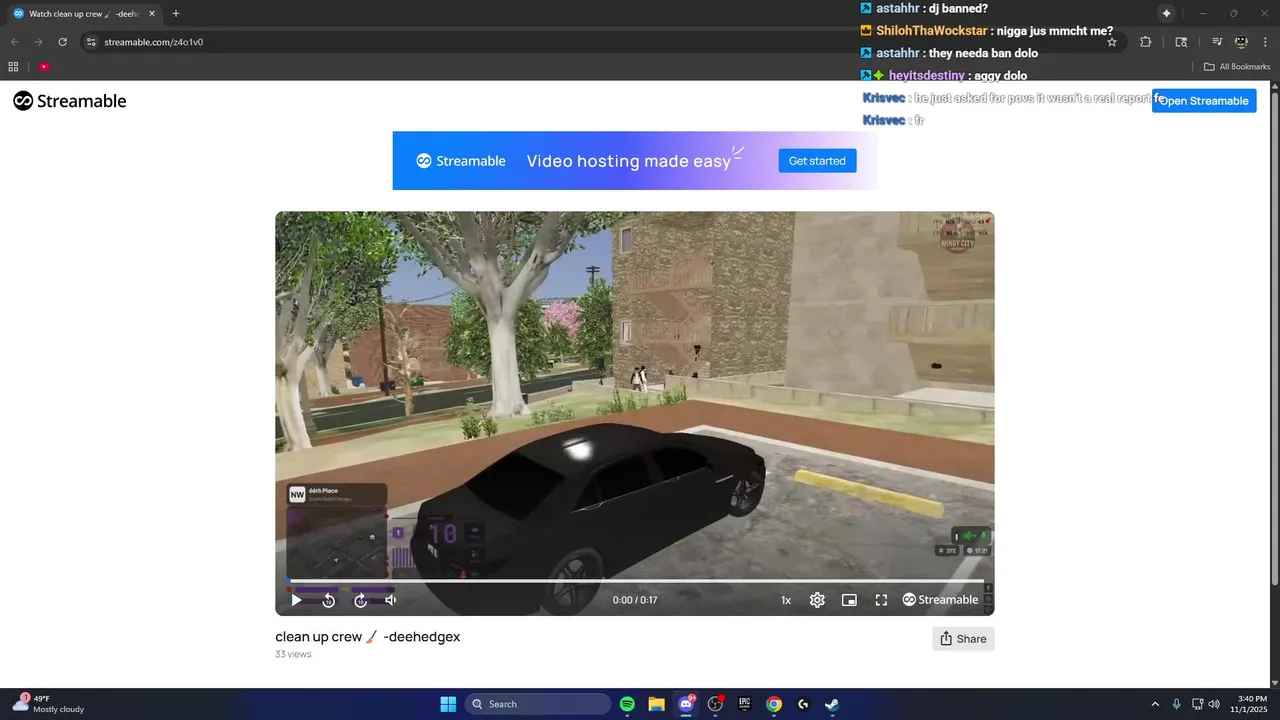
Task: Open the Windows Start menu
Action: pyautogui.click(x=448, y=704)
